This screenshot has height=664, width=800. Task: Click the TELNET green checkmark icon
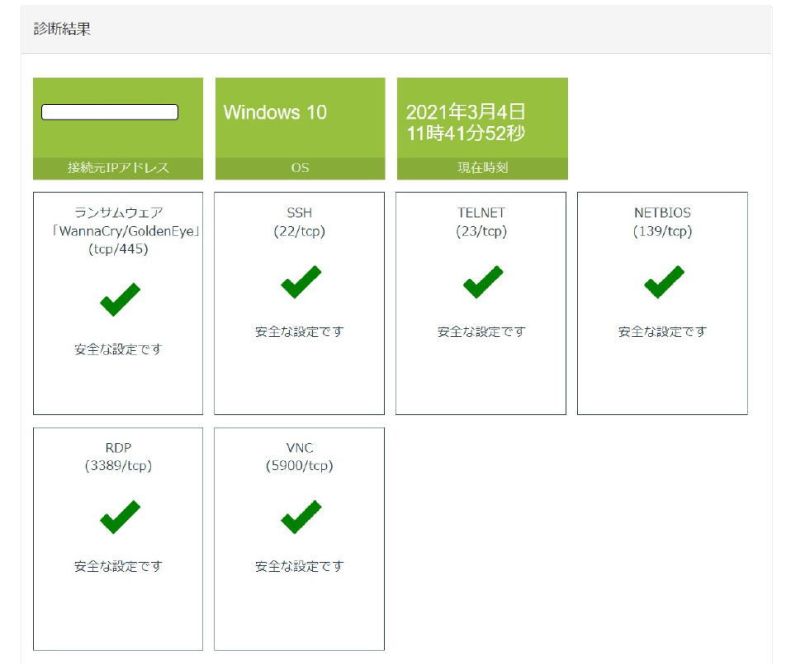click(481, 283)
